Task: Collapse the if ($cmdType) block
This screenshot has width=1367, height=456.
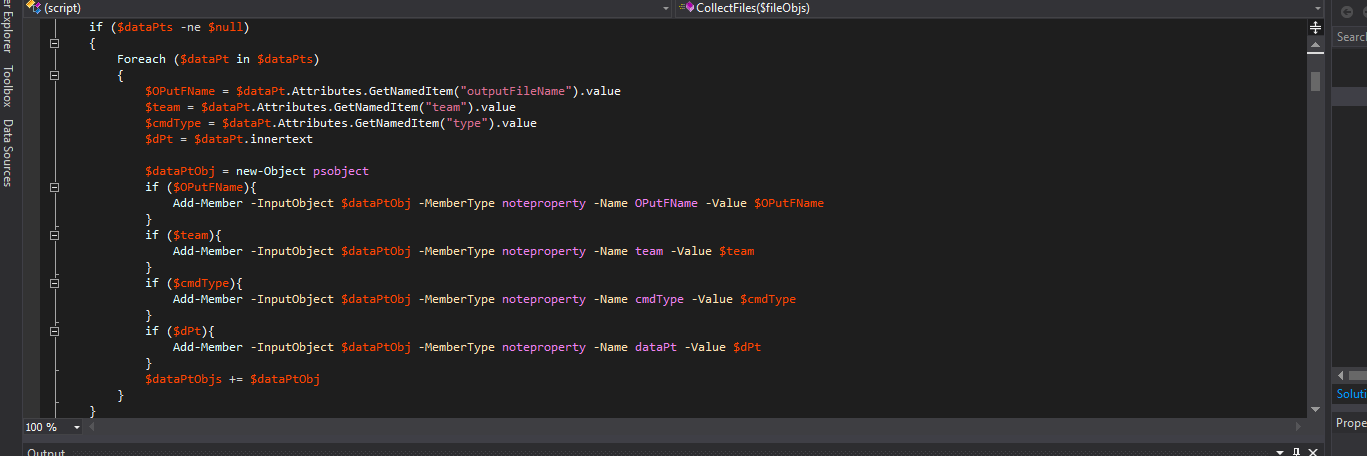Action: pos(54,283)
